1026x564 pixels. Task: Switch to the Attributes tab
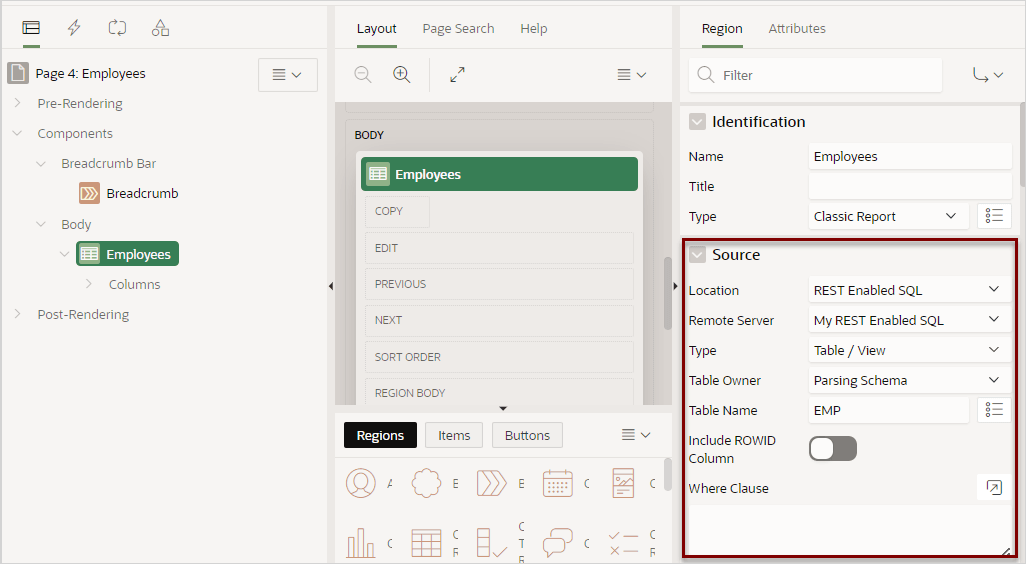point(797,29)
